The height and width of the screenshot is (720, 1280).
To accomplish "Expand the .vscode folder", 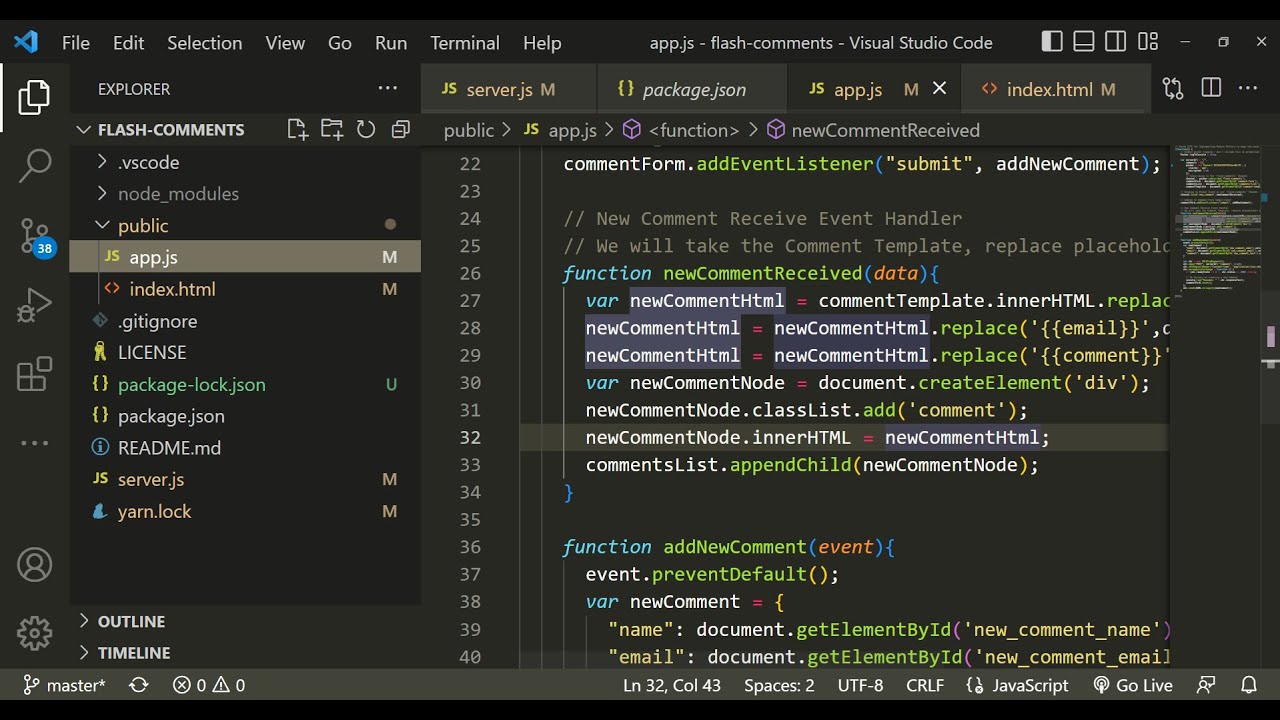I will [148, 162].
